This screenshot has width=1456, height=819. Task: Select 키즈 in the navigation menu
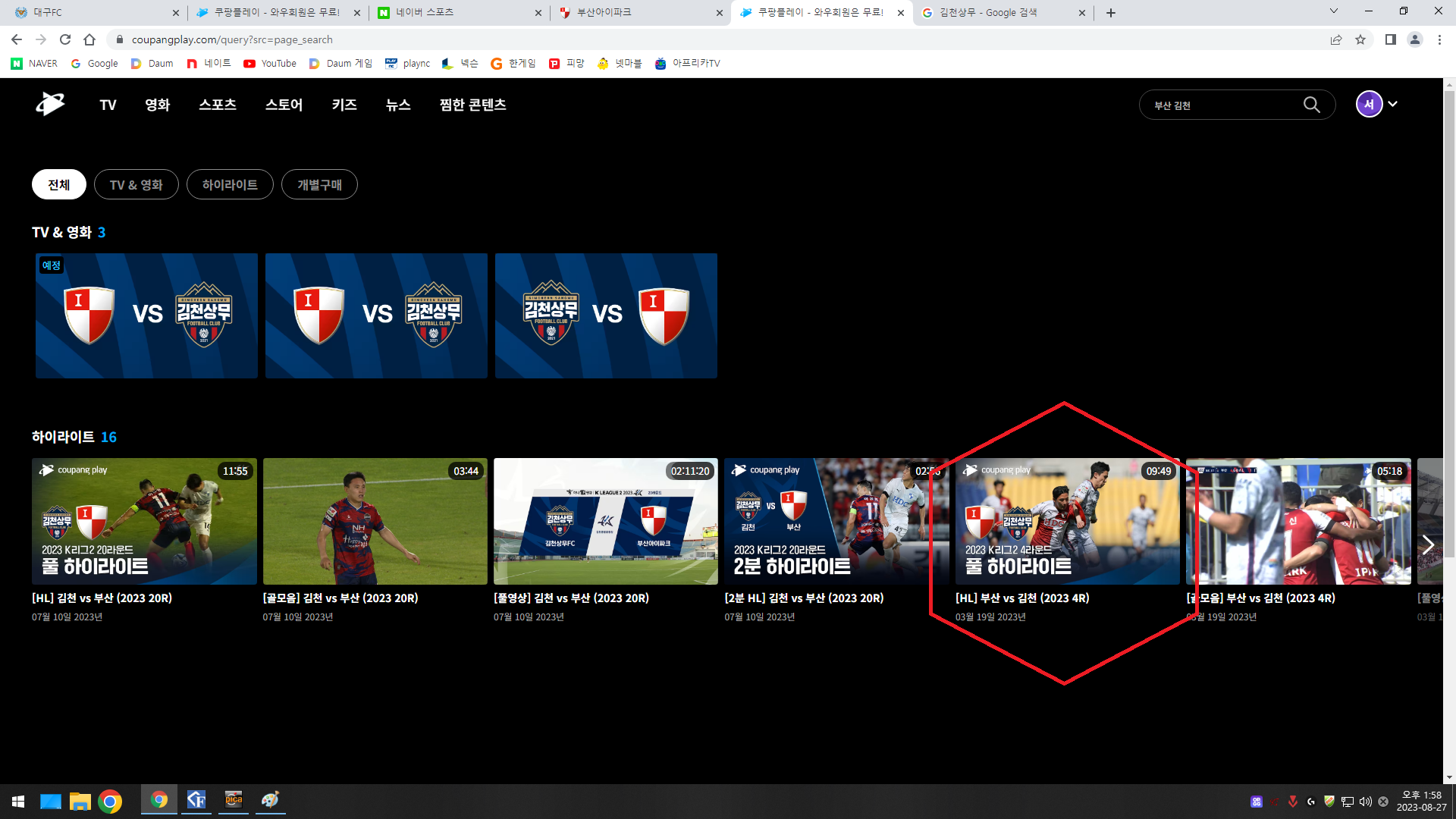pyautogui.click(x=344, y=105)
